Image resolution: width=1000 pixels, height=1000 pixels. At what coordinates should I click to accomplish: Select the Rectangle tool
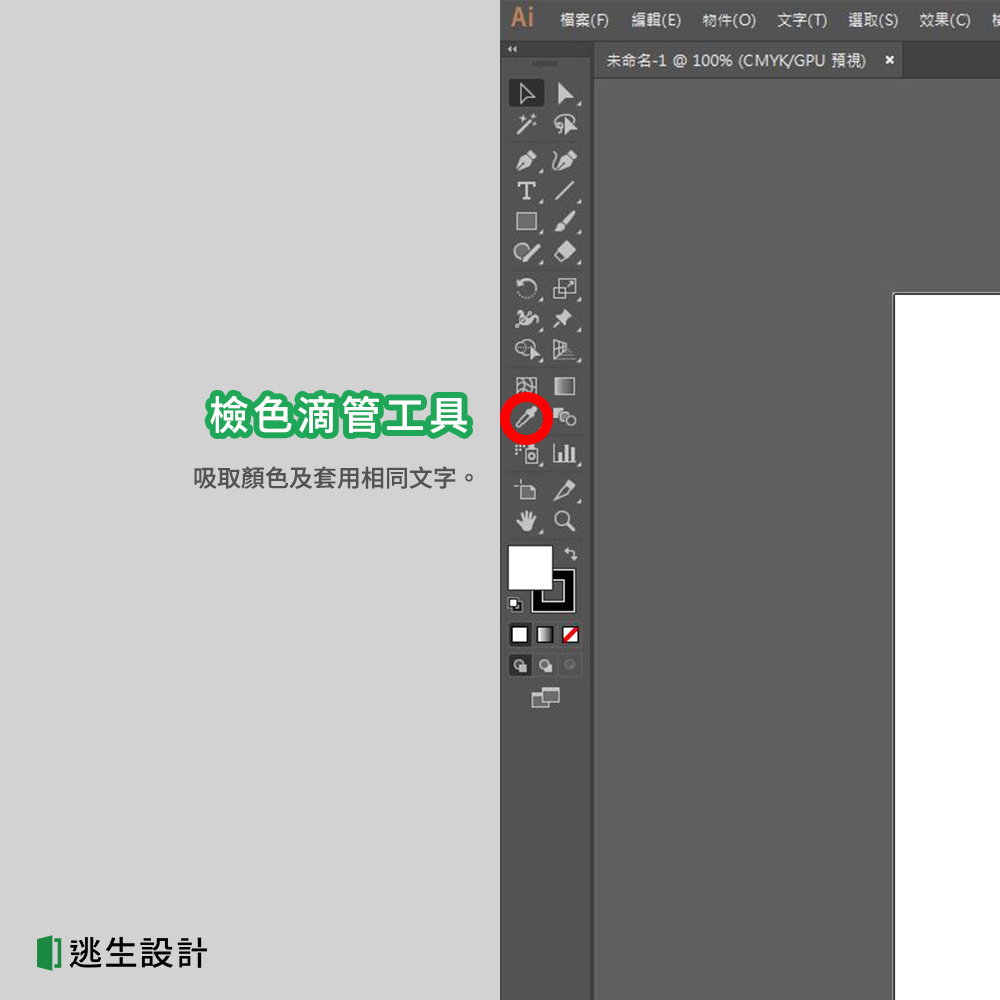(527, 221)
